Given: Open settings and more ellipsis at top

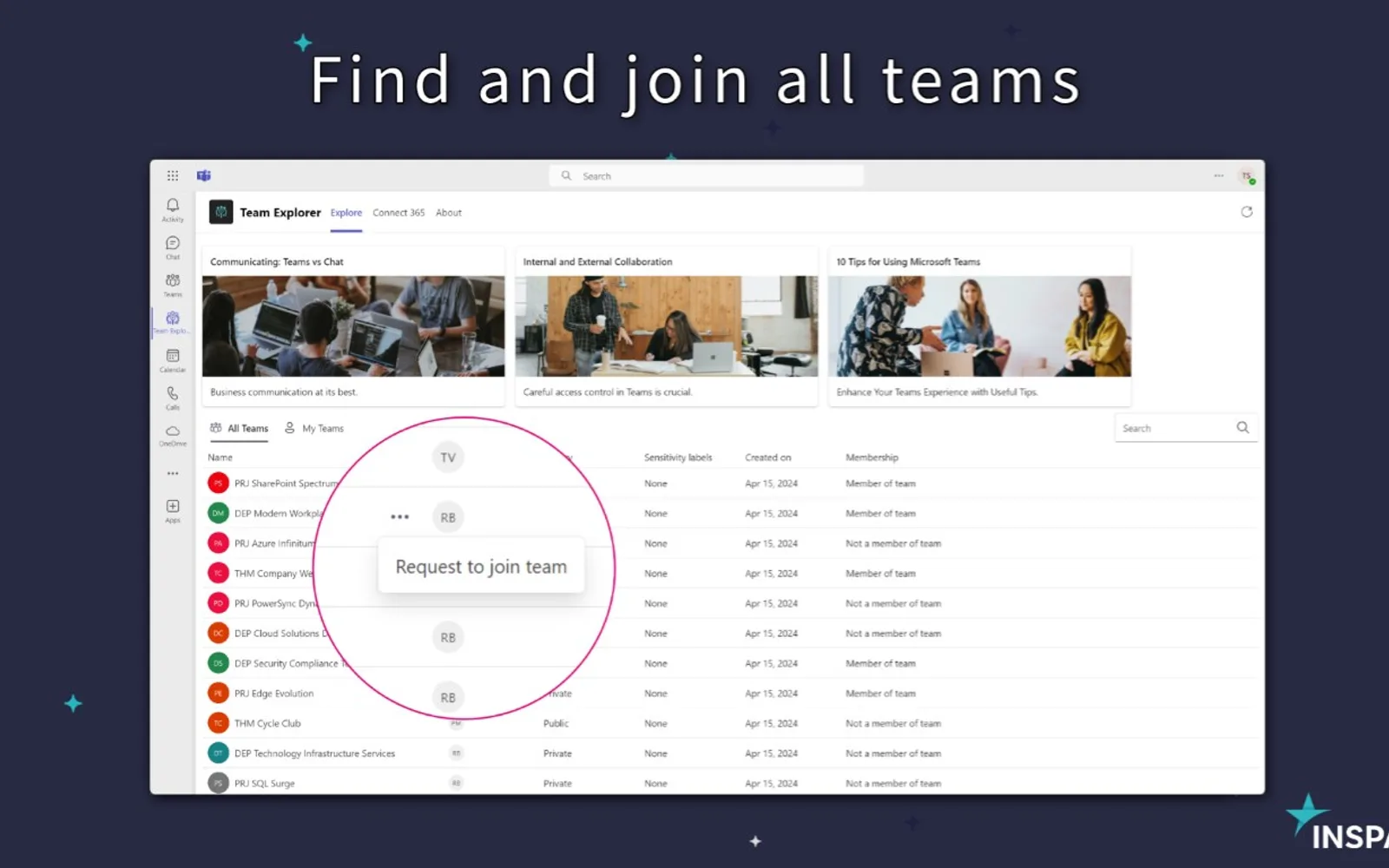Looking at the screenshot, I should [1219, 175].
